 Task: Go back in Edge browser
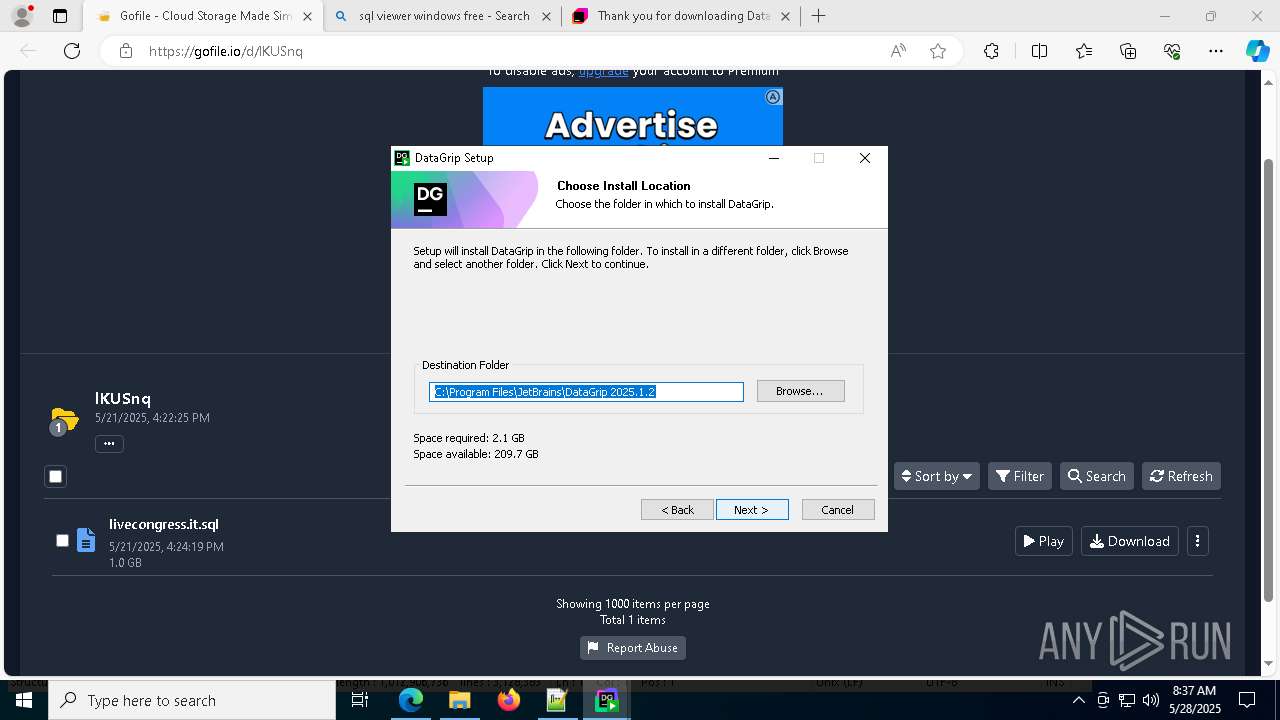(28, 51)
